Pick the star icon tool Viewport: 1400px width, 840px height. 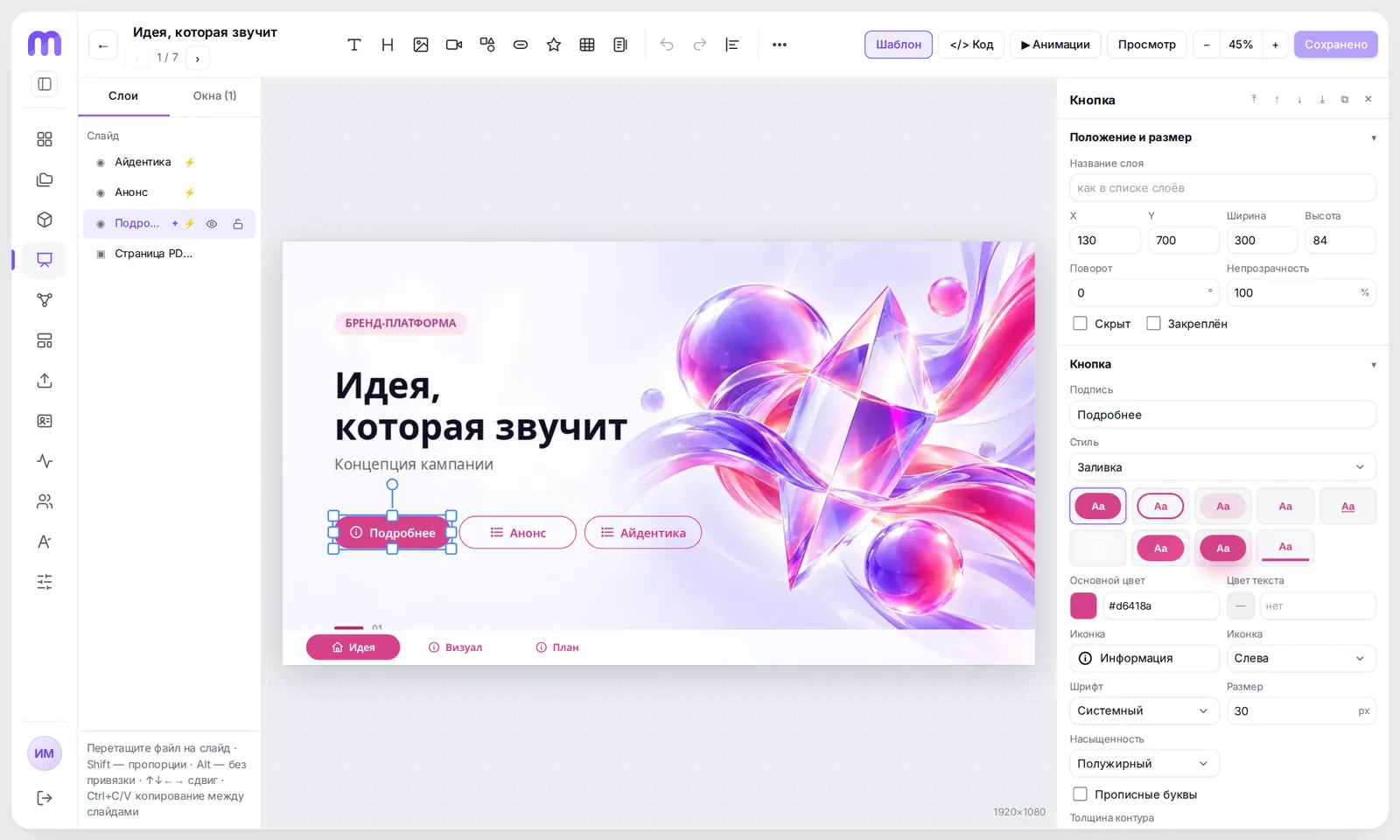[x=554, y=45]
